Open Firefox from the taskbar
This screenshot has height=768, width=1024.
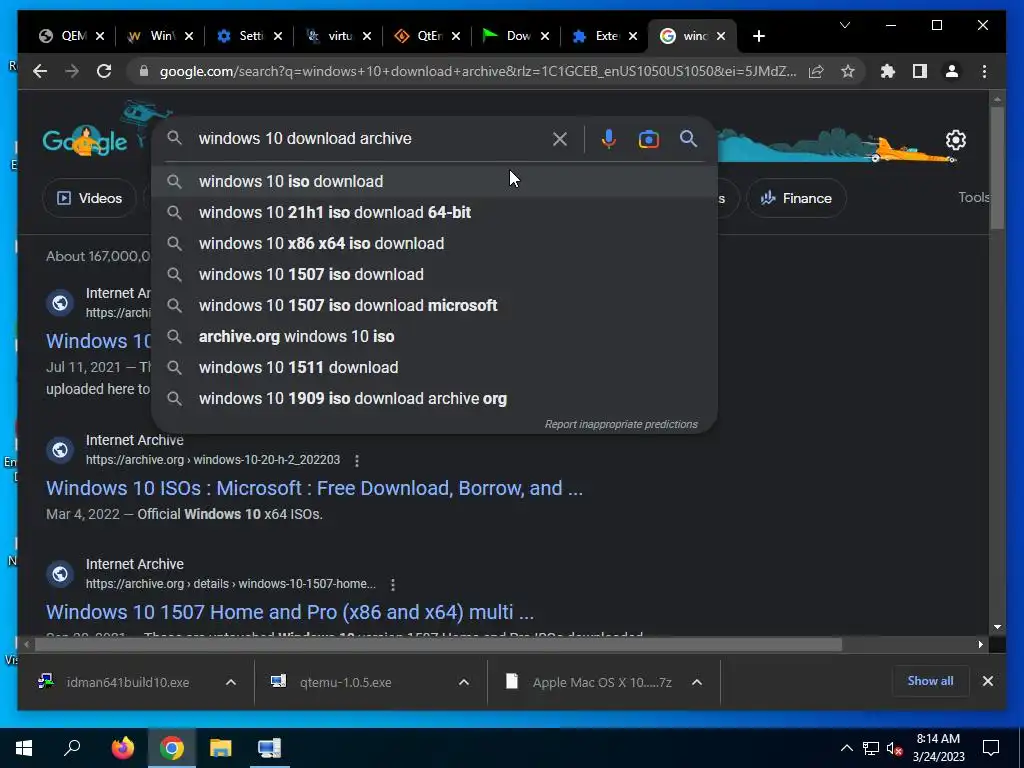(122, 748)
